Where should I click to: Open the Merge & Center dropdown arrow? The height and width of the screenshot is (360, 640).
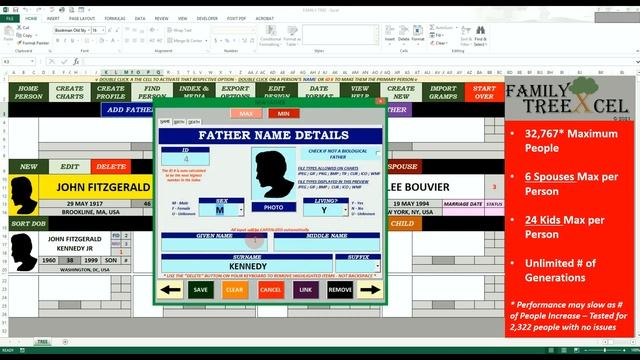(206, 40)
